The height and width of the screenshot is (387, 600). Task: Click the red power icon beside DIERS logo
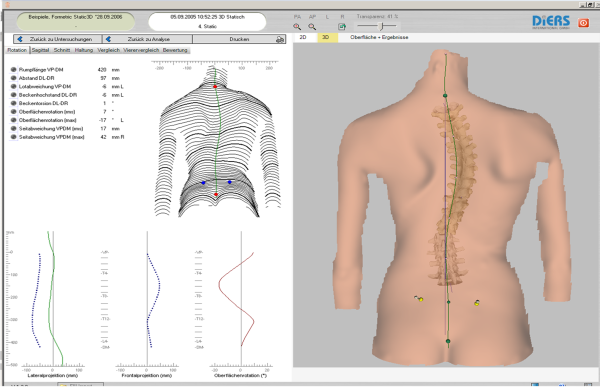pyautogui.click(x=584, y=23)
